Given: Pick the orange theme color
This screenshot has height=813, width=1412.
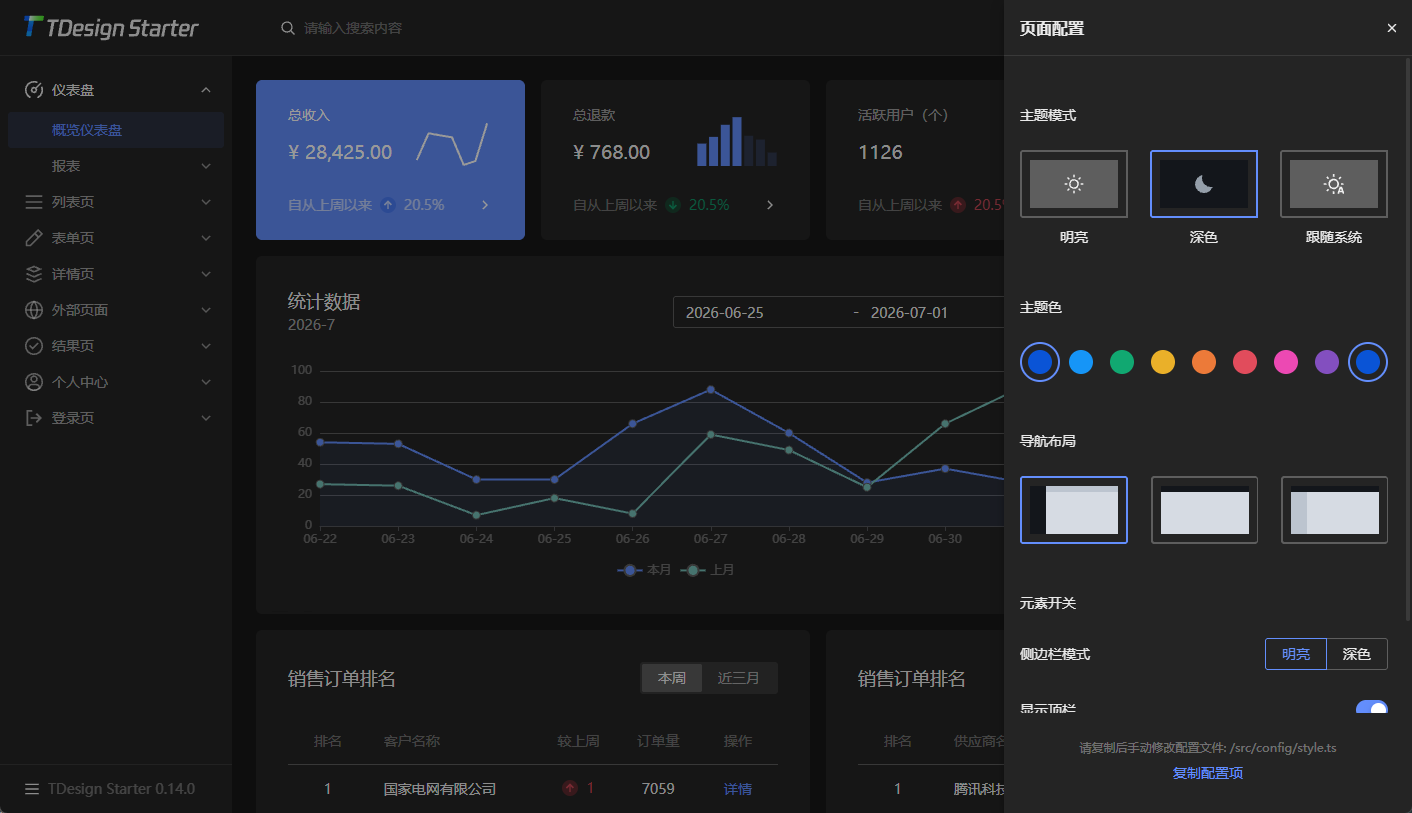Looking at the screenshot, I should (x=1204, y=362).
